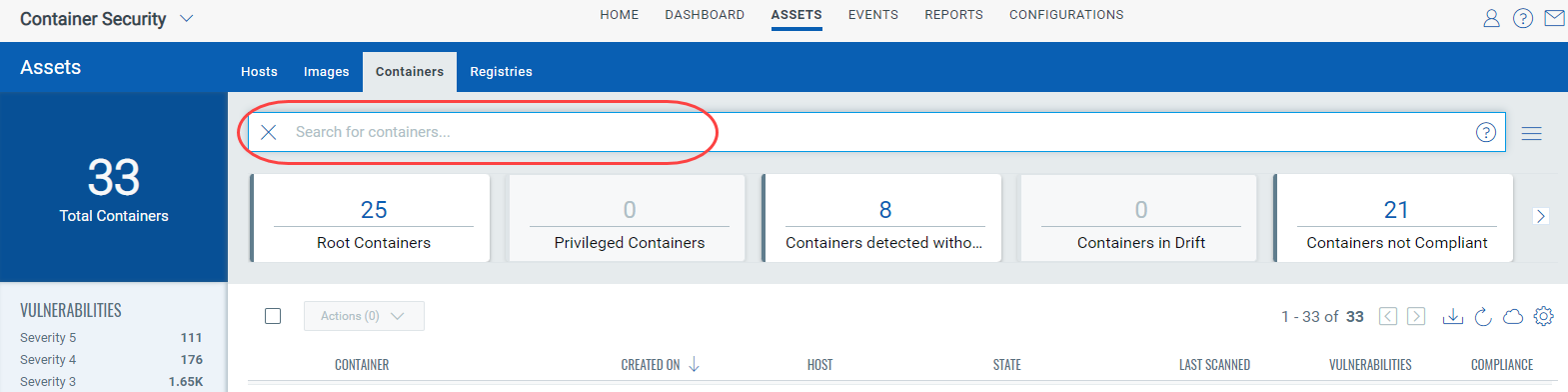Screen dimensions: 1568x392
Task: Open the mail notifications icon
Action: click(x=1554, y=18)
